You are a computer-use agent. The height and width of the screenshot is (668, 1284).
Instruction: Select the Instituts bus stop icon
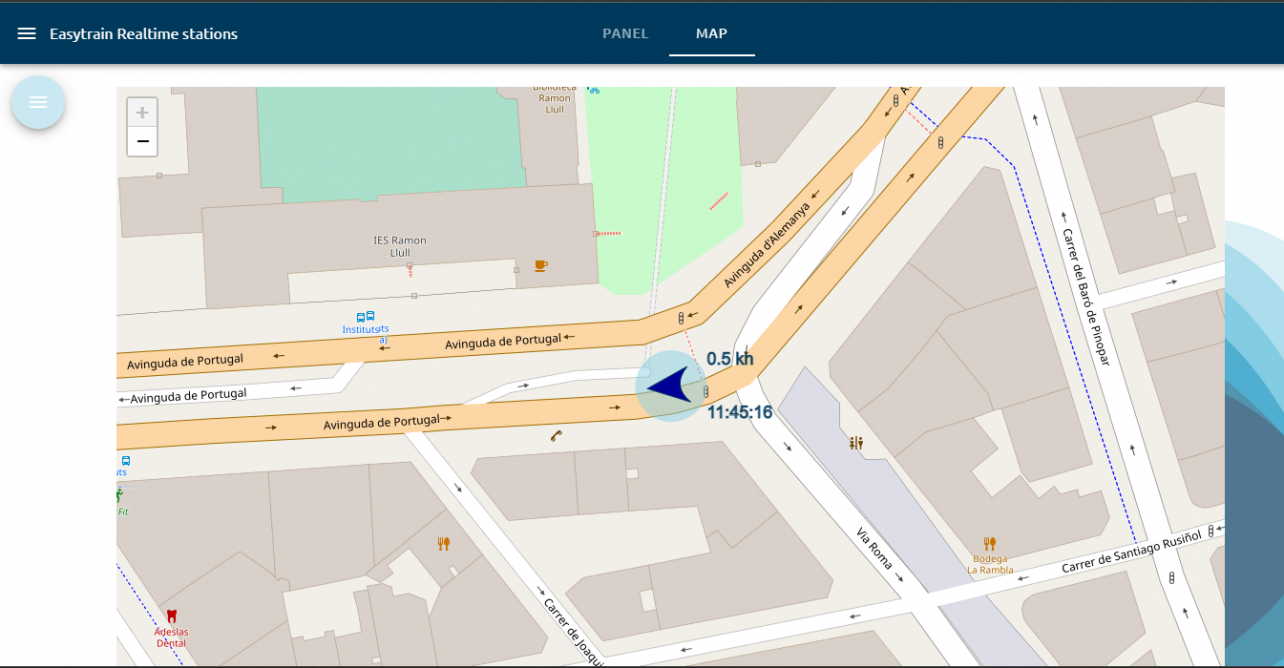[x=365, y=317]
